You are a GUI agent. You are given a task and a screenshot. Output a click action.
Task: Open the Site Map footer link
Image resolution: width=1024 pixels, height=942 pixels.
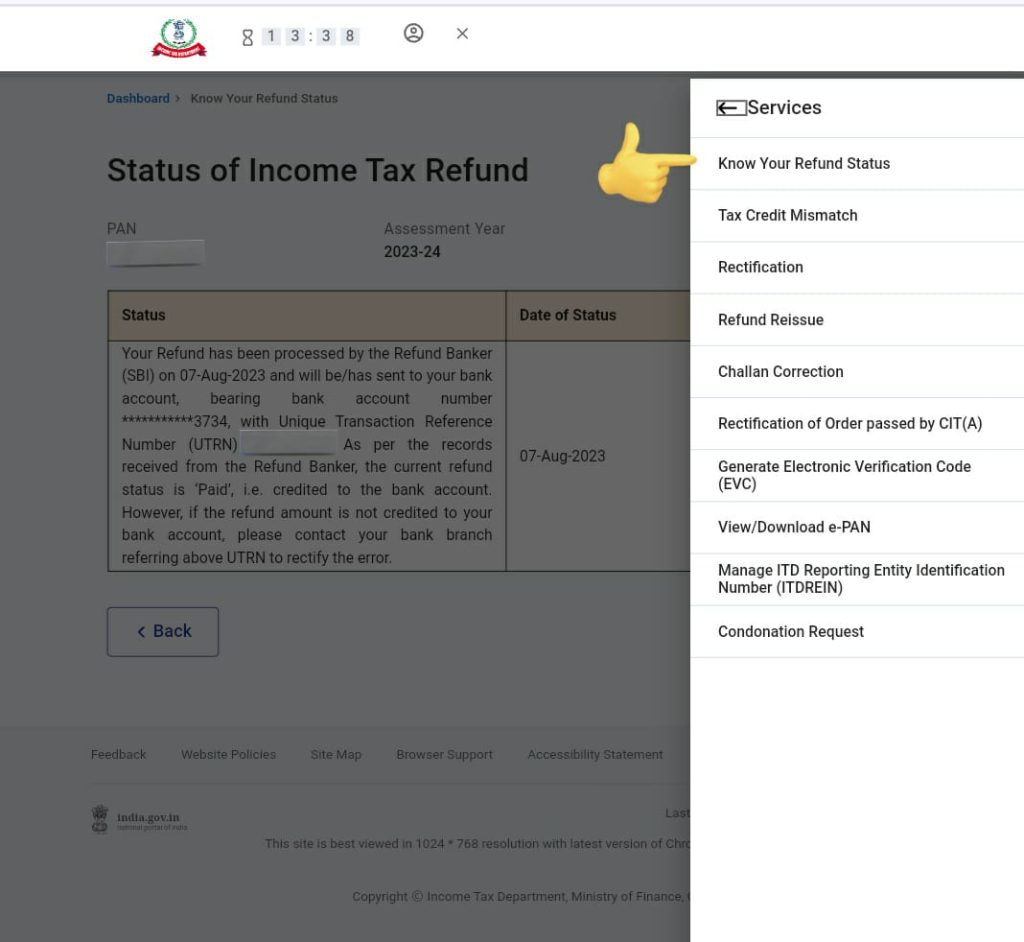(x=335, y=754)
